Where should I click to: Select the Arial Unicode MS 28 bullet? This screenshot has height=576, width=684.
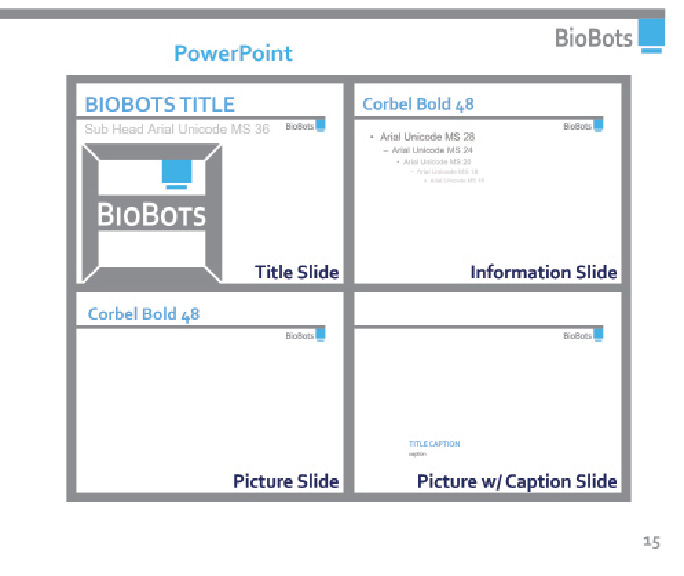427,137
